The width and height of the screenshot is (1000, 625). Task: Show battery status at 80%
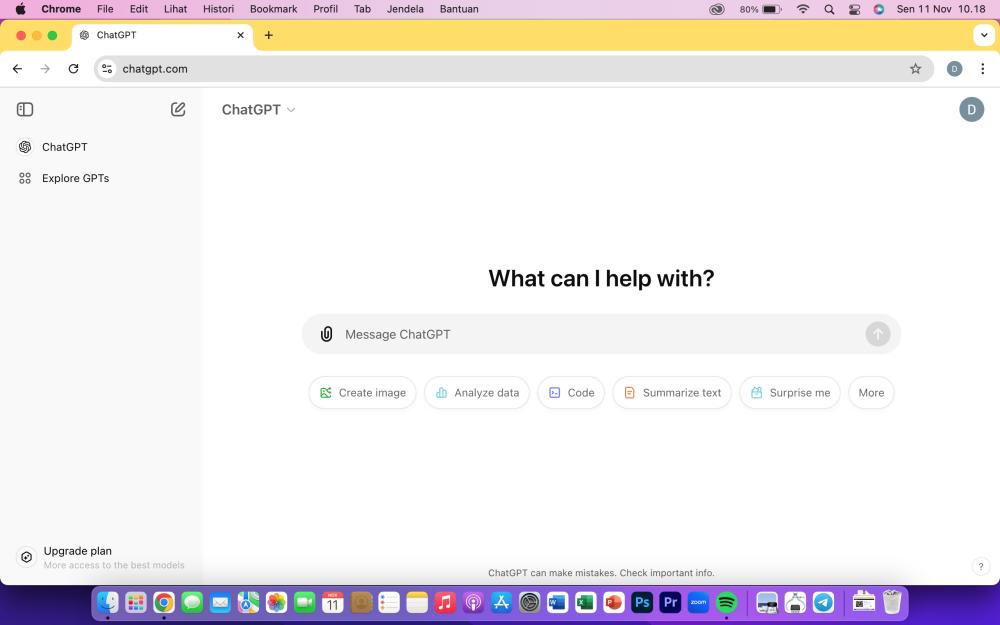coord(760,9)
